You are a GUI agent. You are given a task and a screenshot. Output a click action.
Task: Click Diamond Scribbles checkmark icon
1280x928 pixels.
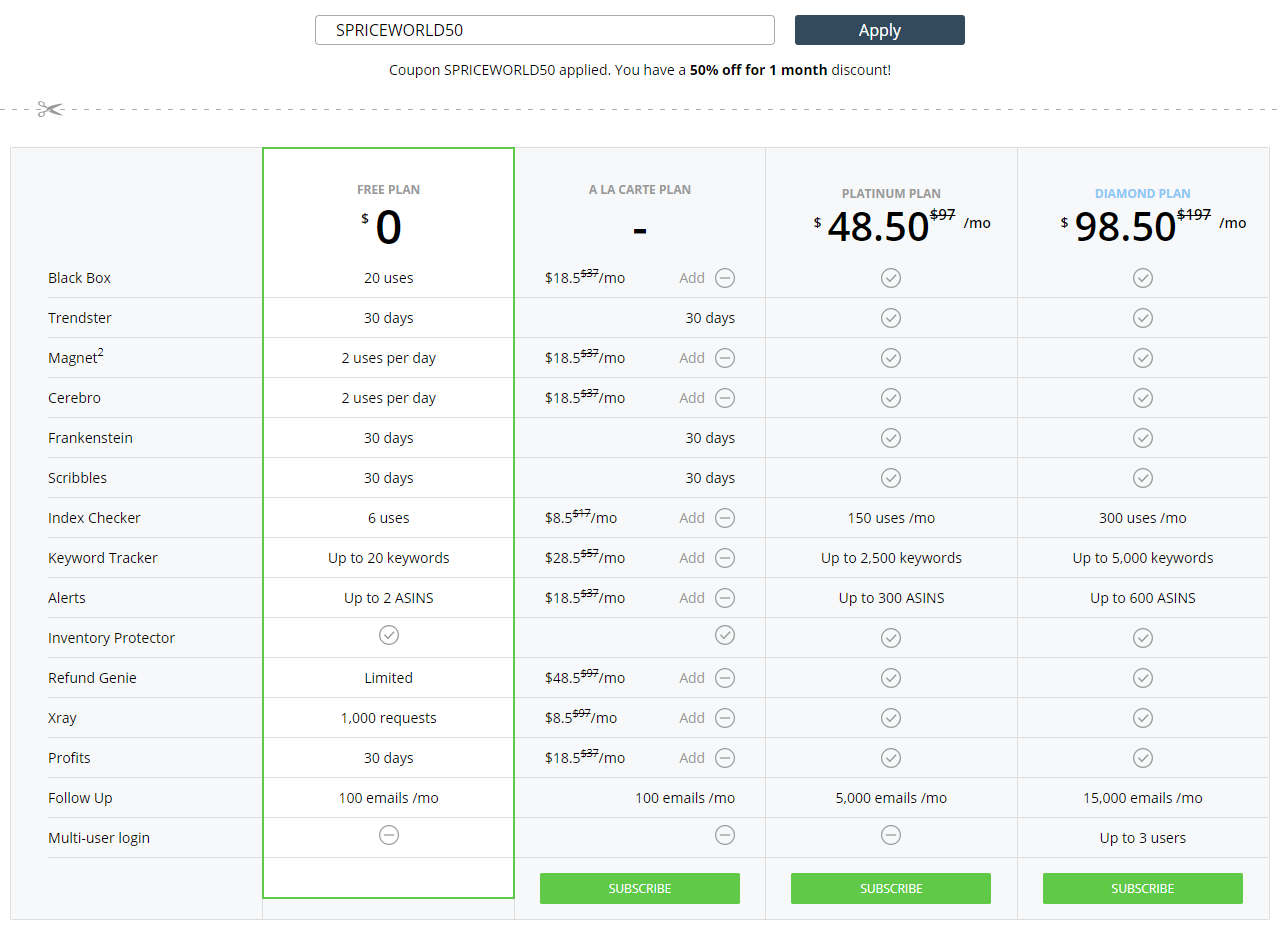(x=1143, y=478)
